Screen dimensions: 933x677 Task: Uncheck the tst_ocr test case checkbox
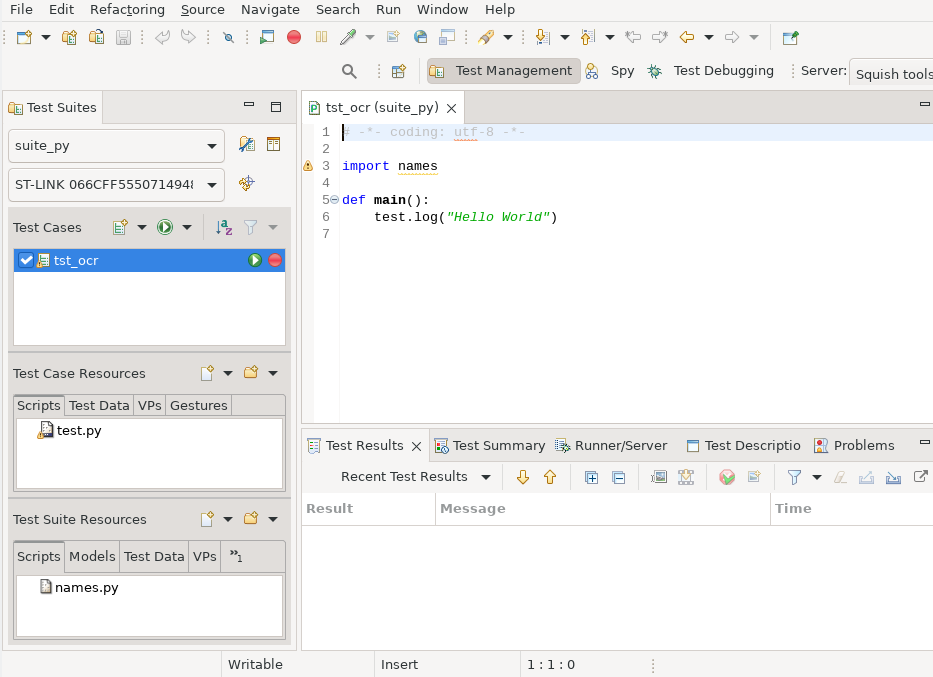pos(26,260)
